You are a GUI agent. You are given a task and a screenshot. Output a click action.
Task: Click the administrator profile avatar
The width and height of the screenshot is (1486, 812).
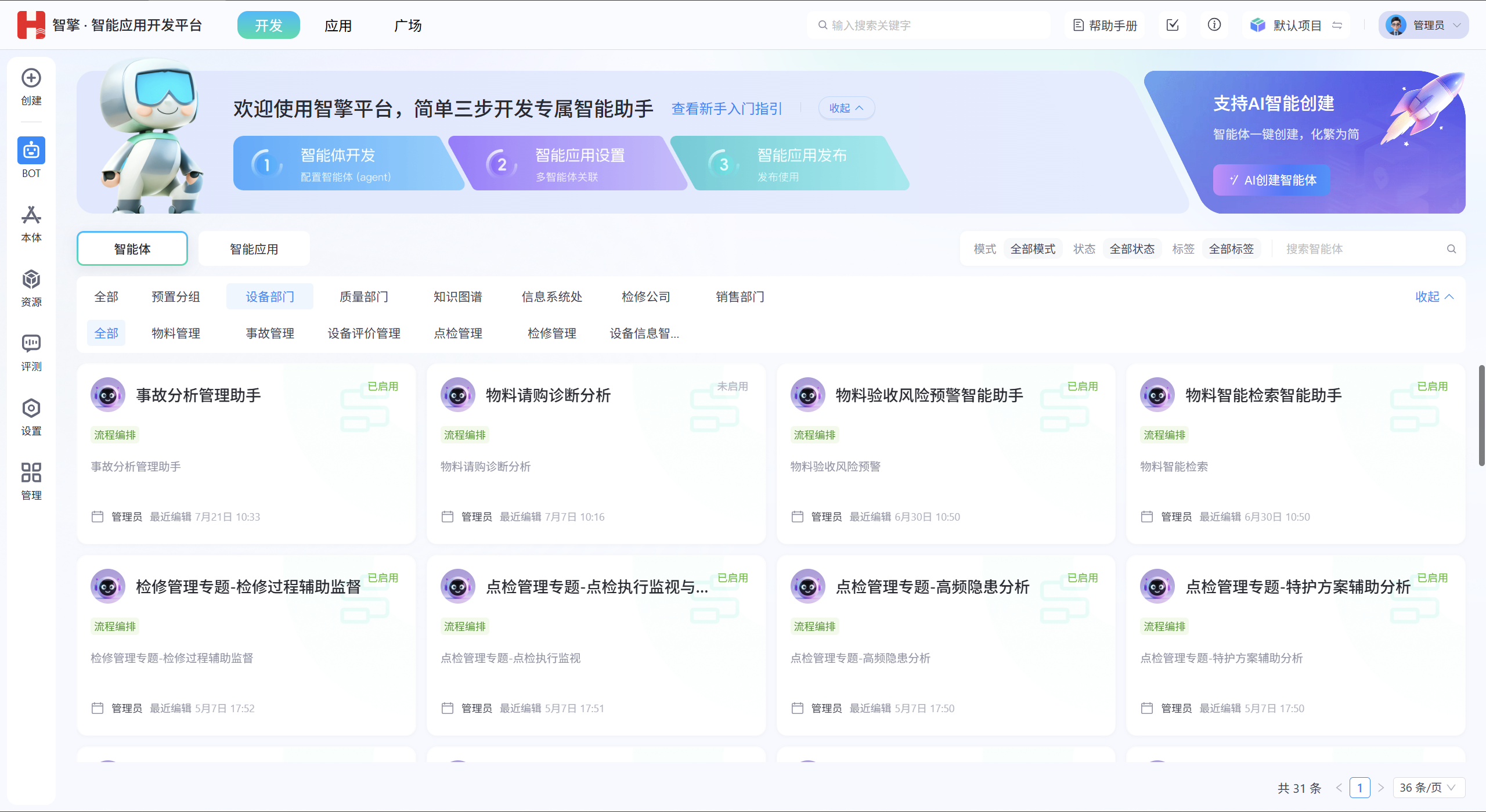click(x=1396, y=25)
